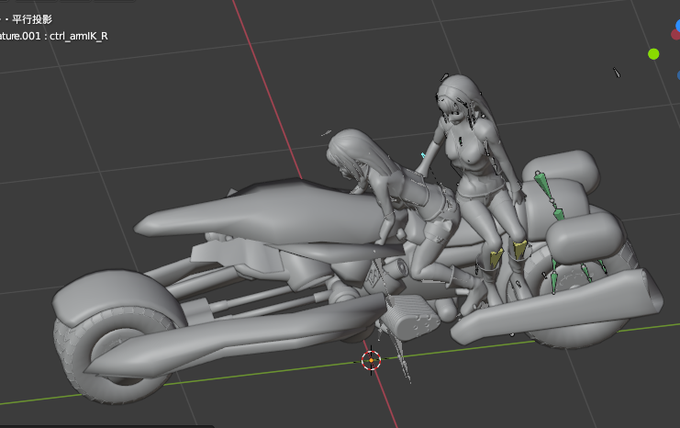680x428 pixels.
Task: Select the small grey bone near the gizmo
Action: (617, 72)
